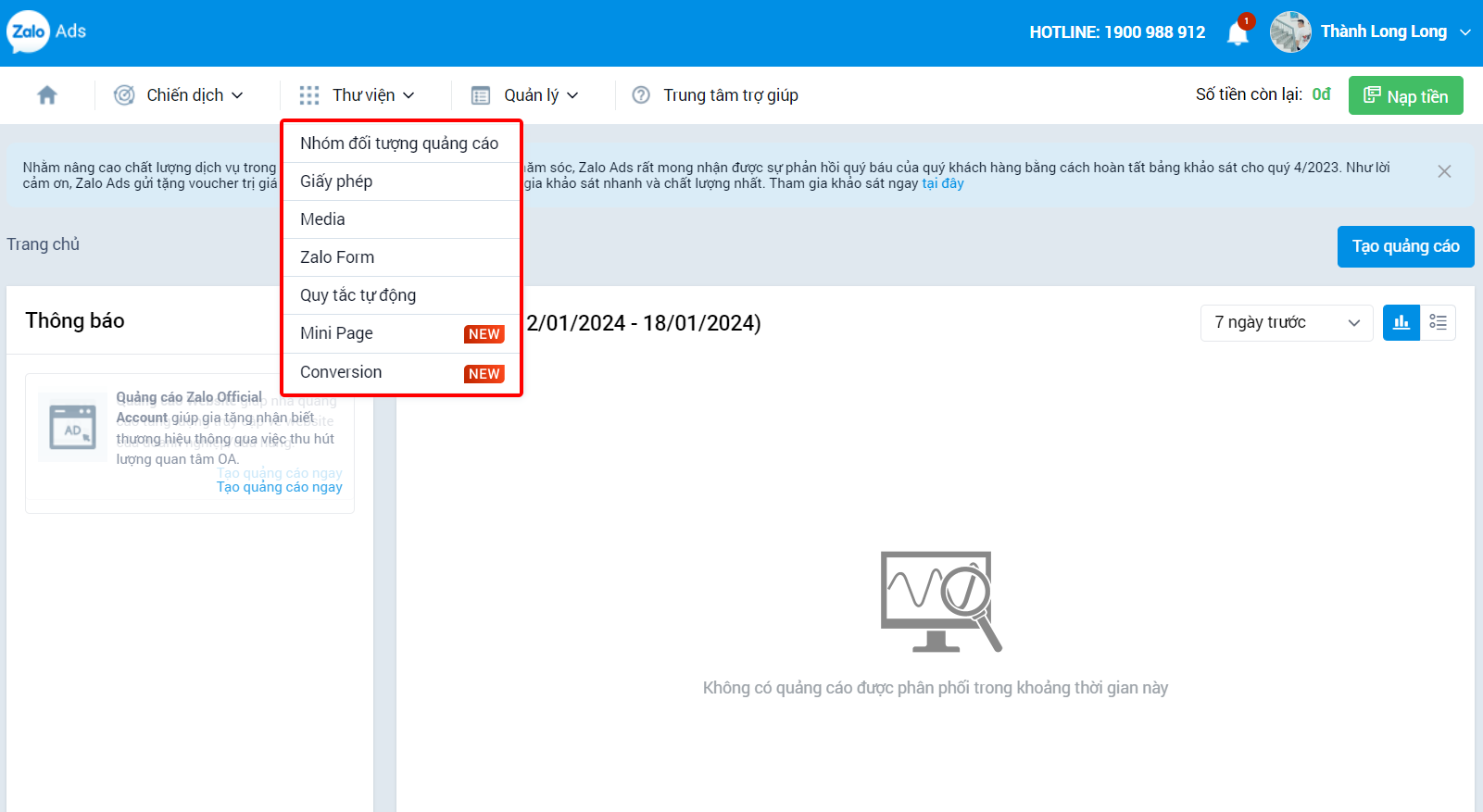
Task: Click the Tạo quảng cáo button
Action: (x=1406, y=246)
